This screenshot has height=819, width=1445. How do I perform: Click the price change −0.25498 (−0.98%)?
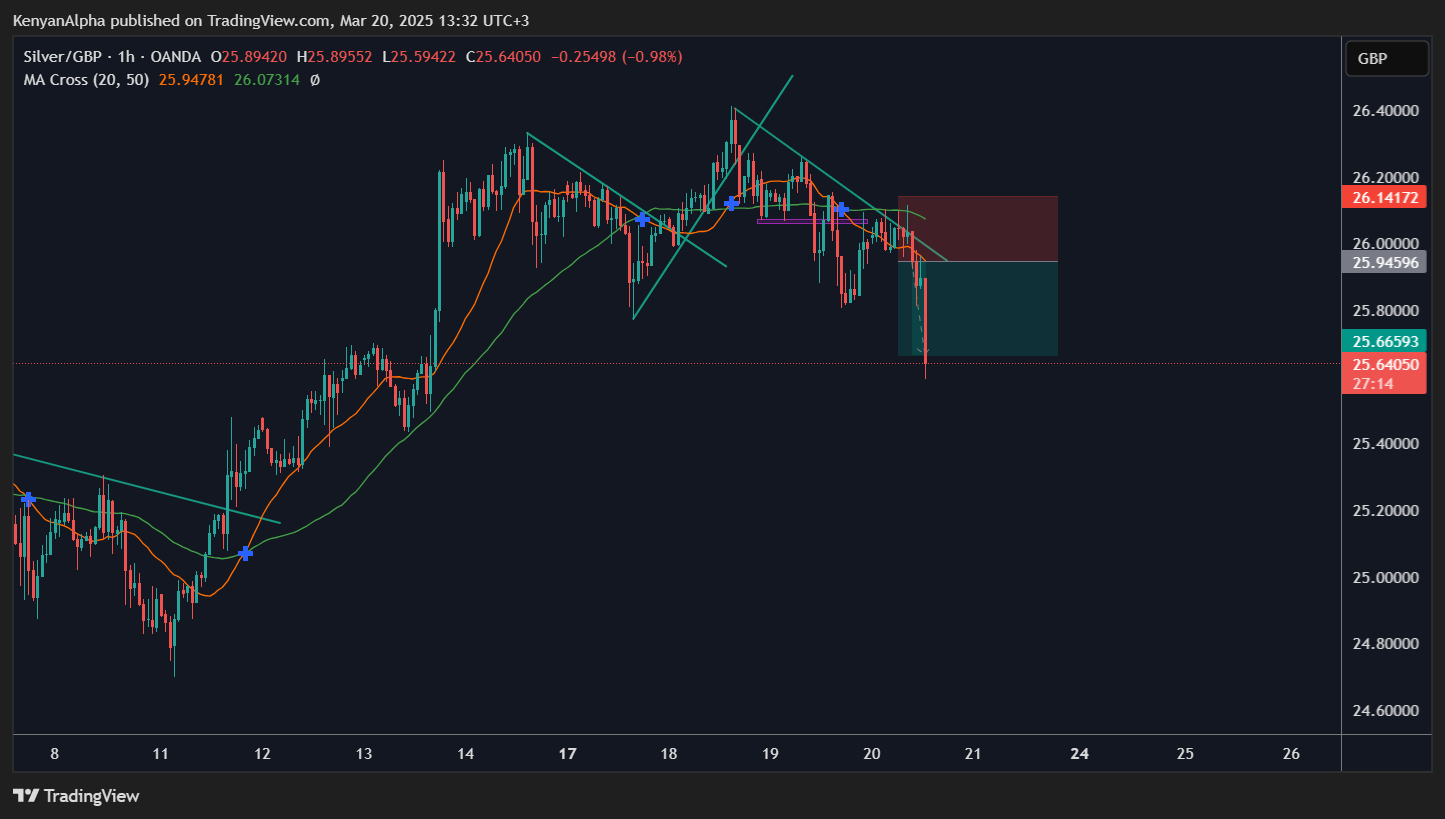pyautogui.click(x=617, y=57)
